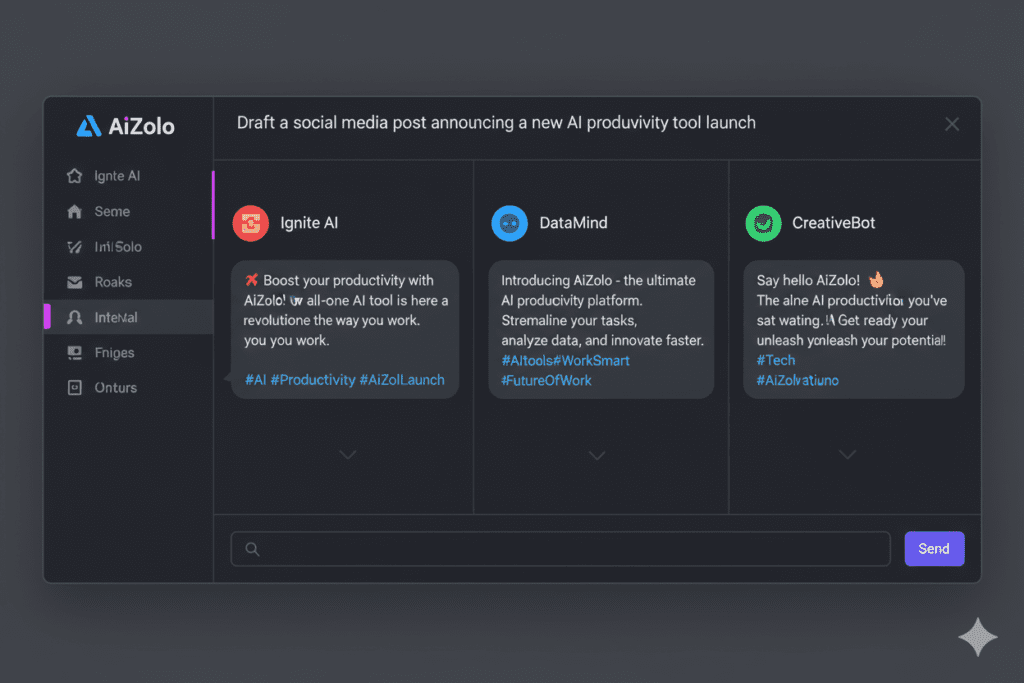Click the DataMind blue avatar icon
Viewport: 1024px width, 683px height.
coord(509,223)
